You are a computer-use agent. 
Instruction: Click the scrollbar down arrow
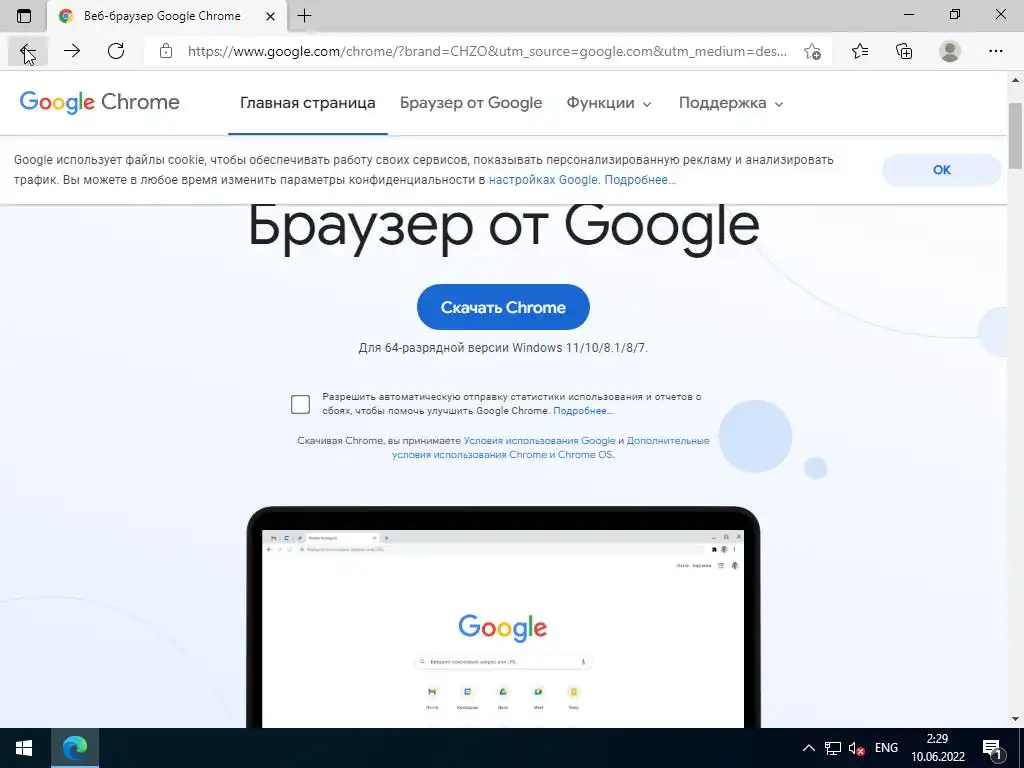tap(1016, 720)
